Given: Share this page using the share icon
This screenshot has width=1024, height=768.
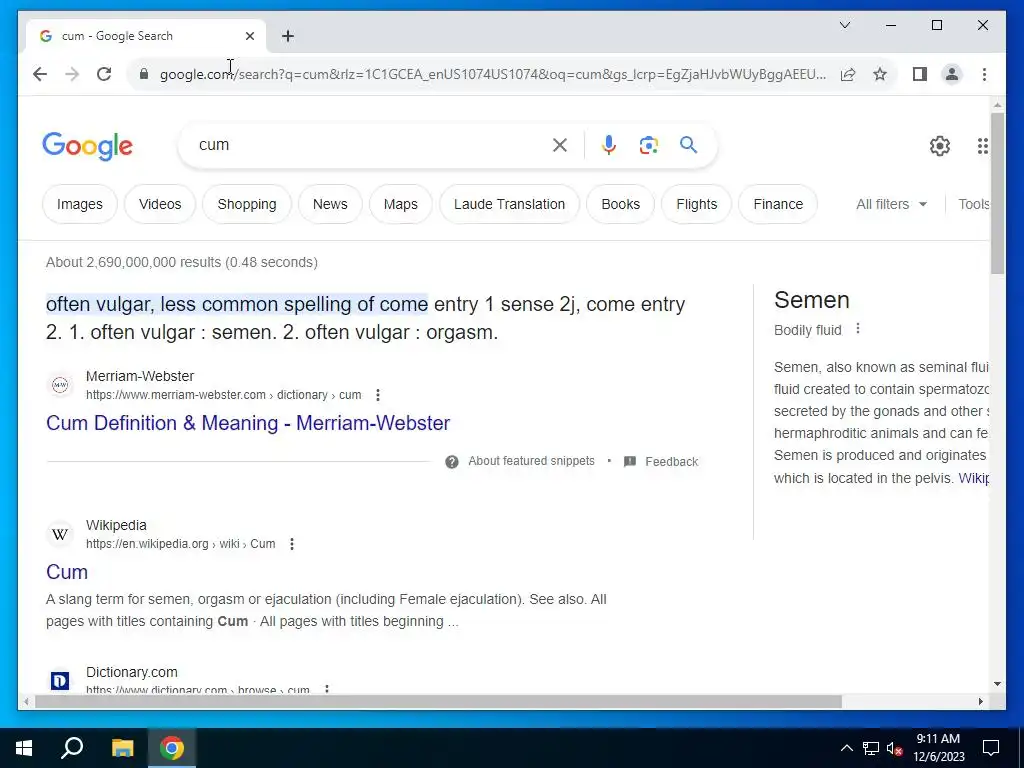Looking at the screenshot, I should 848,74.
